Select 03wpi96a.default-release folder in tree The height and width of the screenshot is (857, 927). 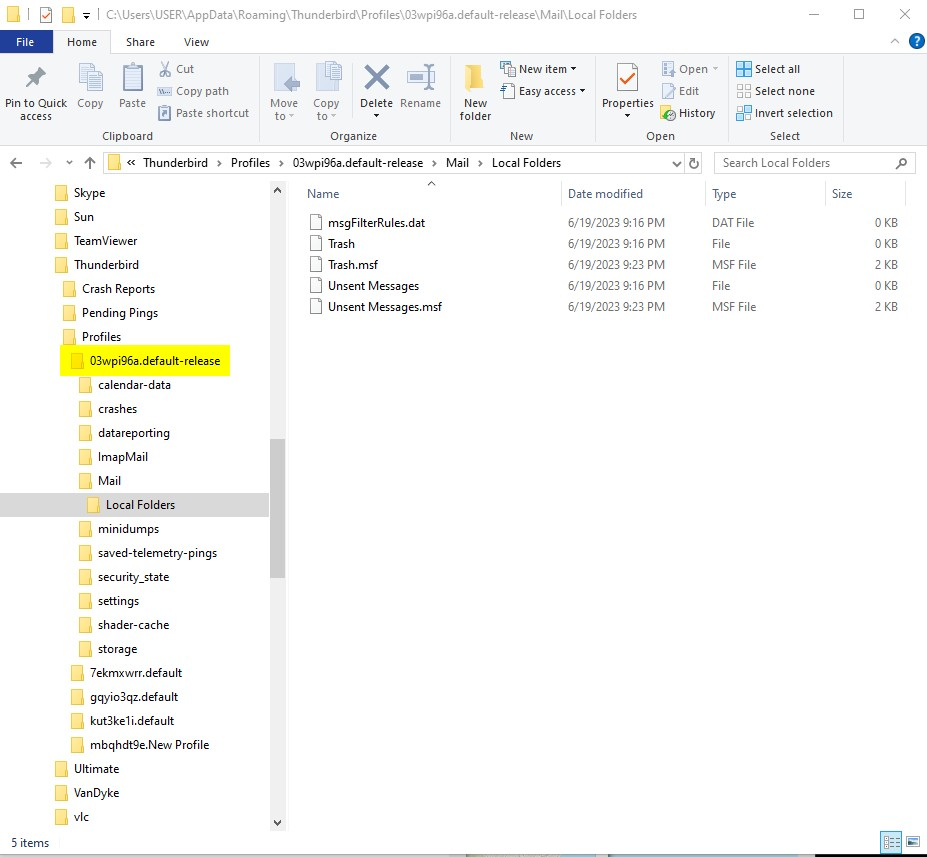pyautogui.click(x=145, y=361)
